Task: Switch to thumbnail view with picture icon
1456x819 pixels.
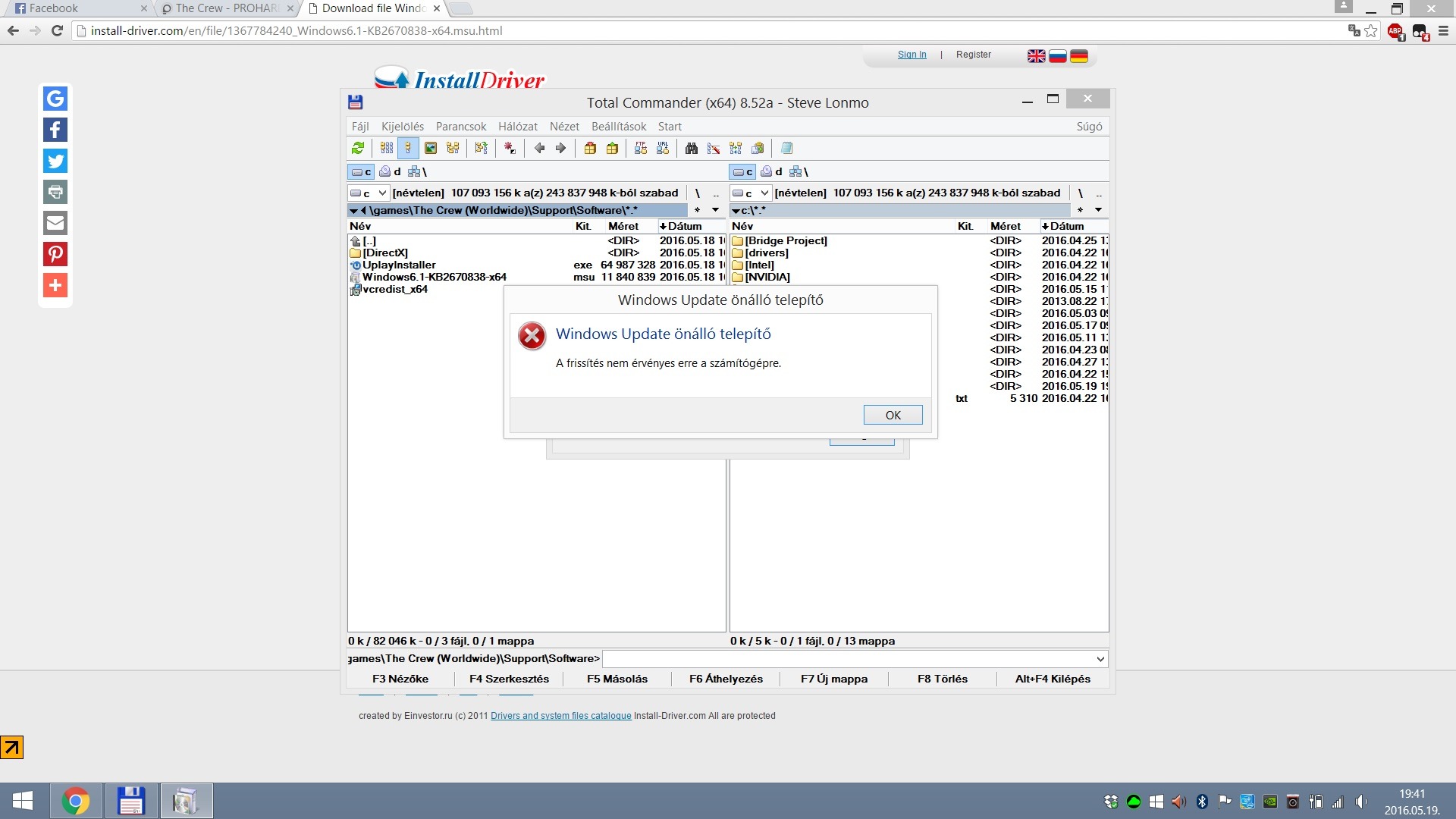Action: (431, 149)
